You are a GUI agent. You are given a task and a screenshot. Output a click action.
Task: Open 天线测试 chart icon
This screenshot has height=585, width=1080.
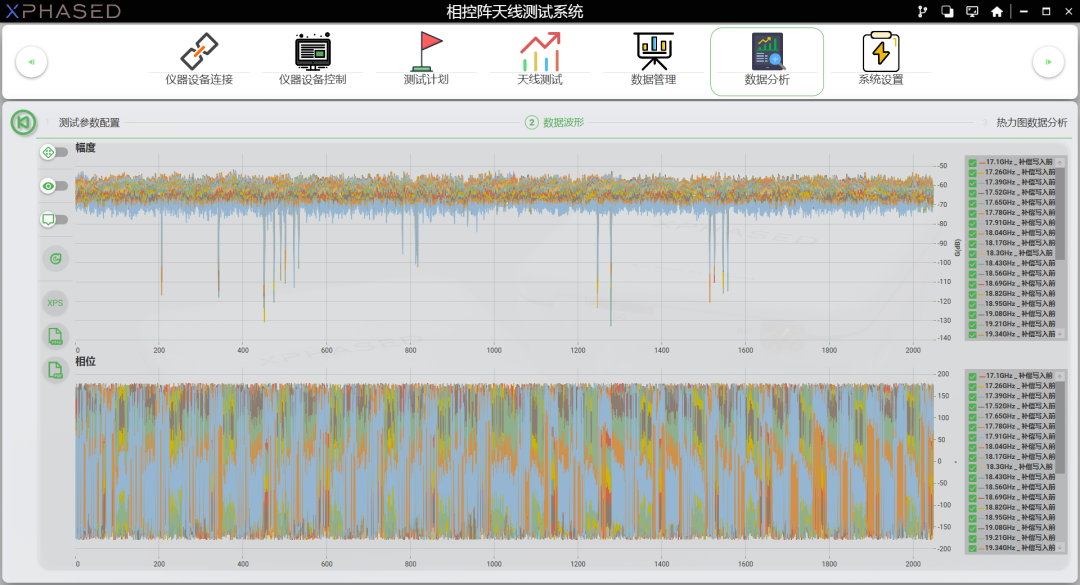click(x=540, y=52)
